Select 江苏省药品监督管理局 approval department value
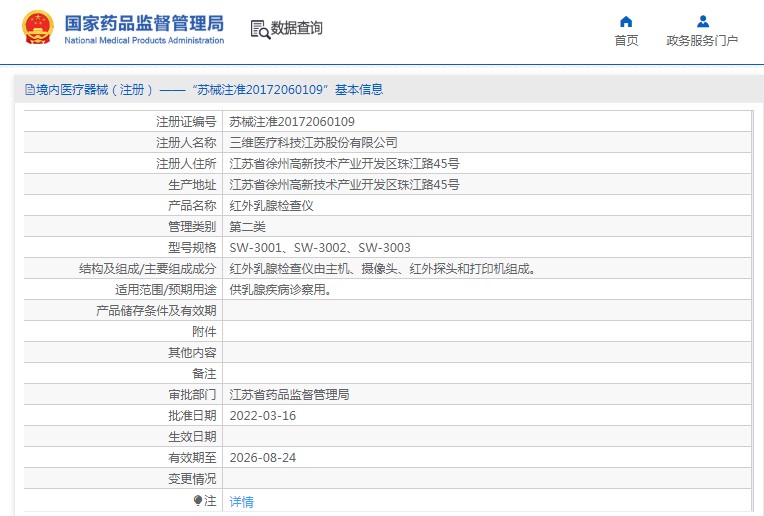The image size is (764, 516). 289,395
